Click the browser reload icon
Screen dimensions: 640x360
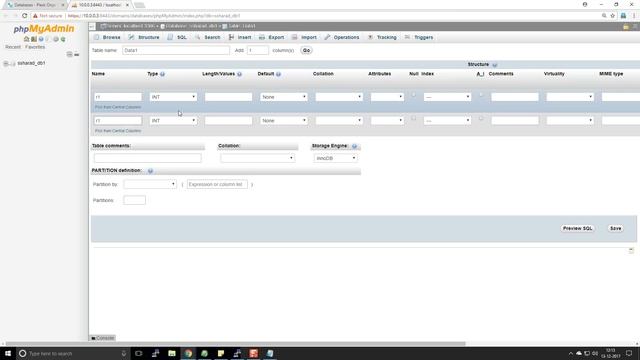click(x=24, y=16)
